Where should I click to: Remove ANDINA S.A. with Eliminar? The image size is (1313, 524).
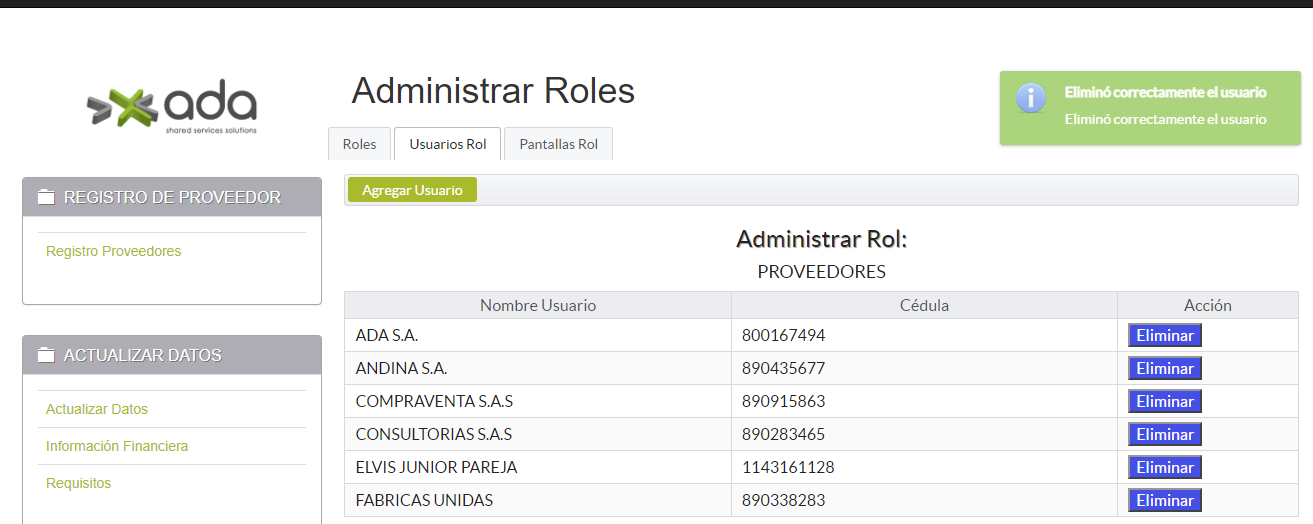click(x=1164, y=368)
